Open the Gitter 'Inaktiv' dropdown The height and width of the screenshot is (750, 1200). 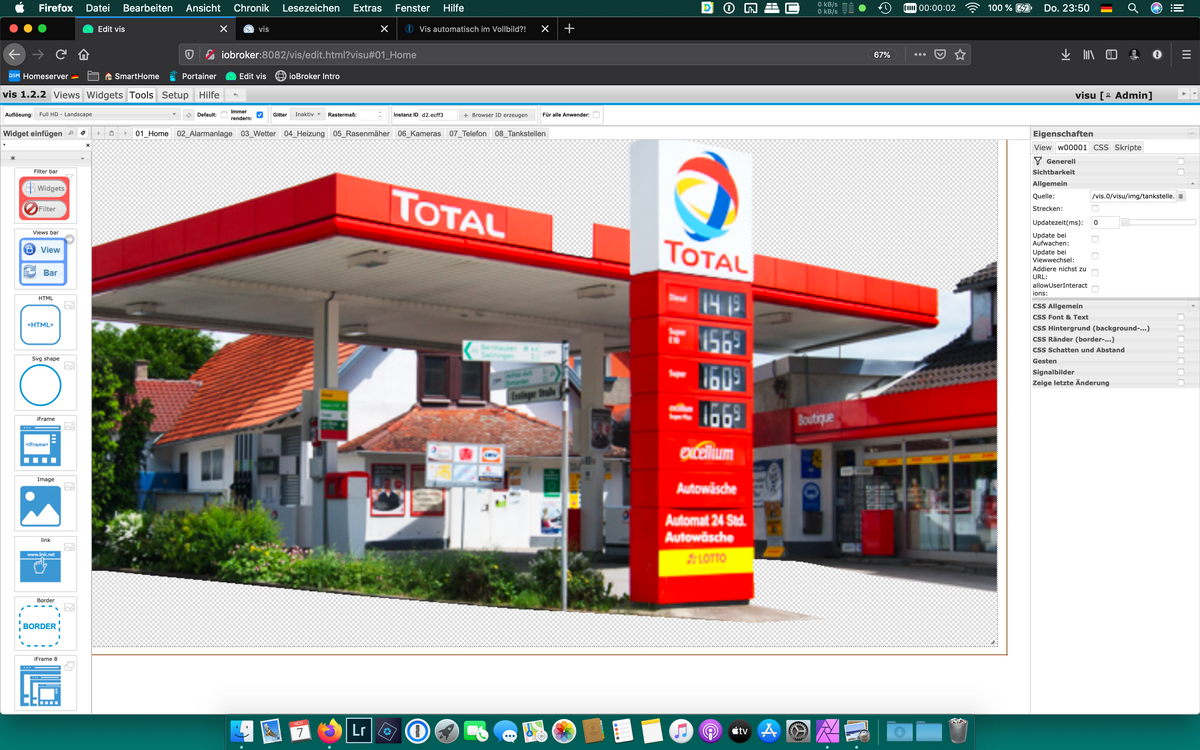307,115
